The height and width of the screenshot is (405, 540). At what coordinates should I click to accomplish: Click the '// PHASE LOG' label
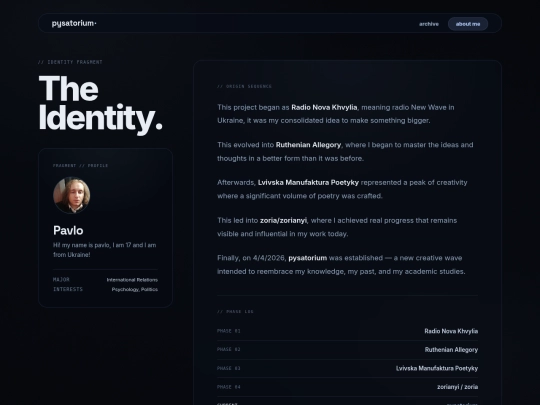(x=235, y=311)
